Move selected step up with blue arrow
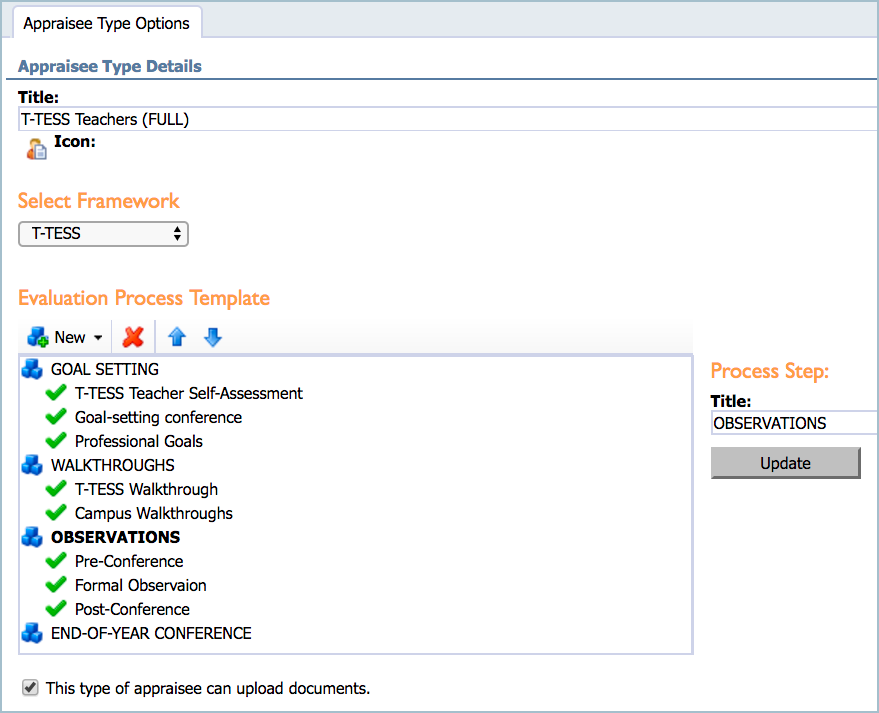The width and height of the screenshot is (879, 713). (177, 337)
